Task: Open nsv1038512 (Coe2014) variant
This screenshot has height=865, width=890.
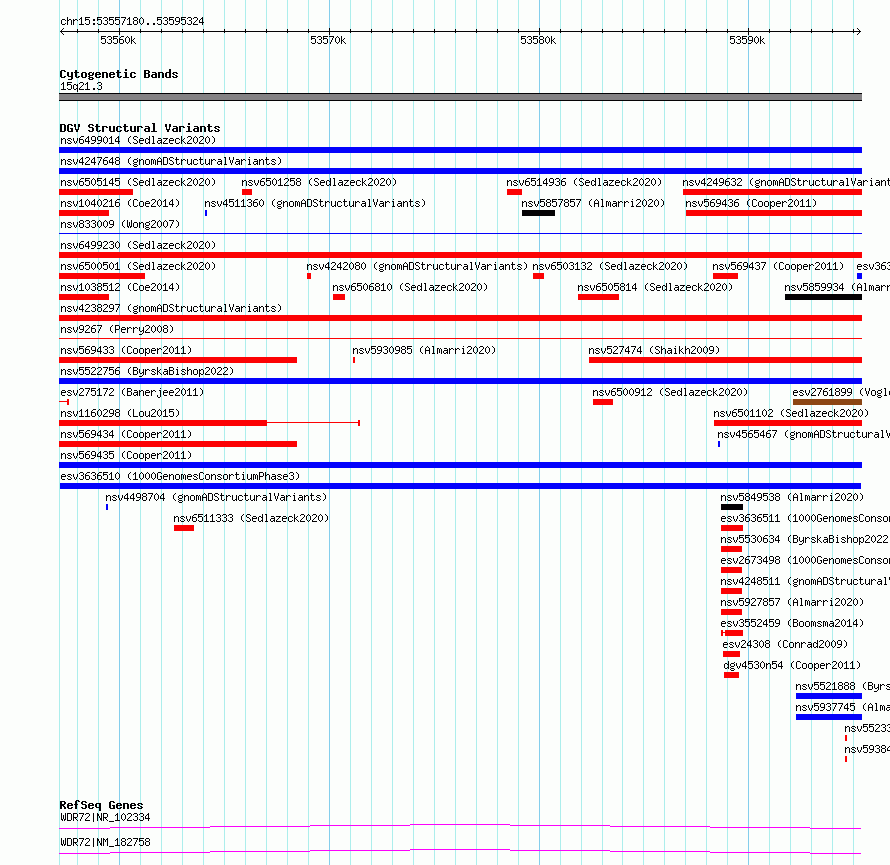Action: 120,287
